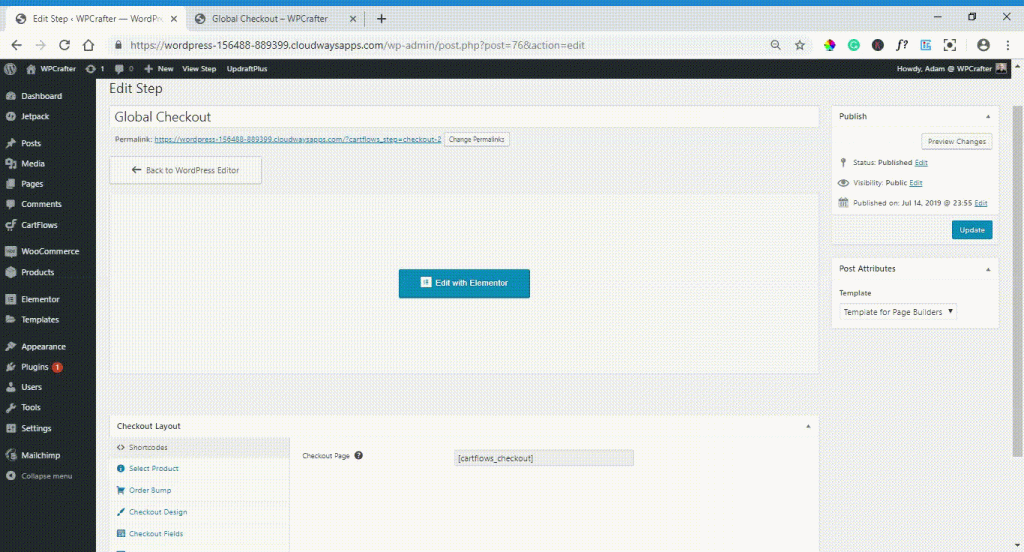Go back in browser history
Viewport: 1024px width, 552px height.
click(x=16, y=45)
